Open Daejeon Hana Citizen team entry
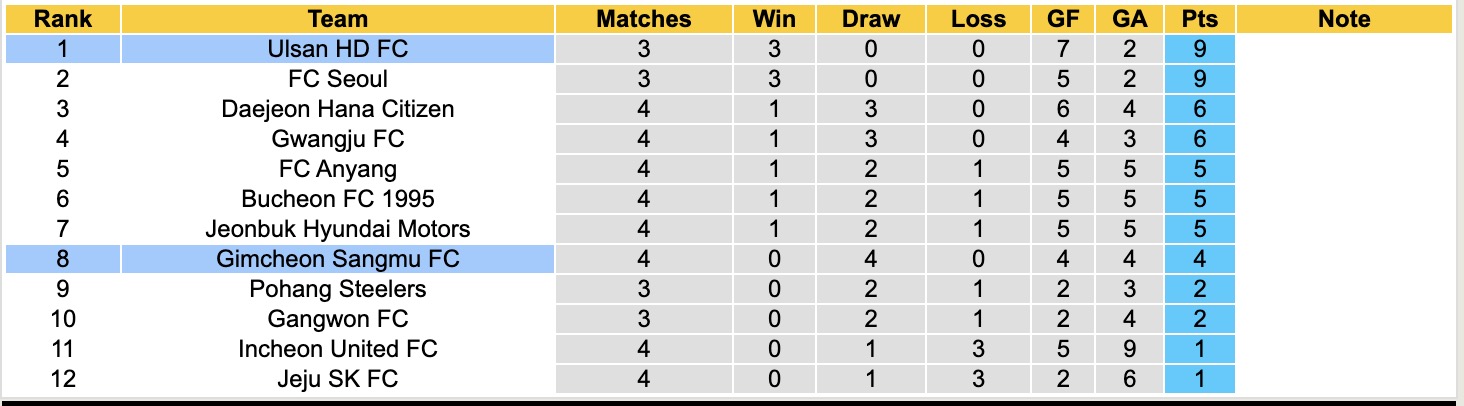 click(x=338, y=109)
